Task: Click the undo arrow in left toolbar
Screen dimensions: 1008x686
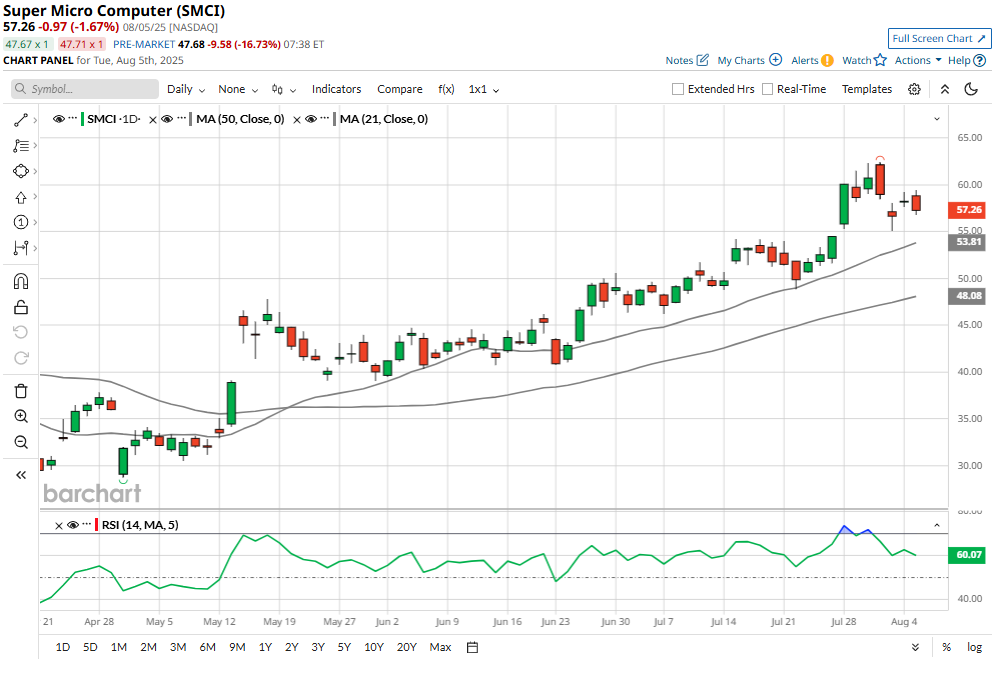Action: (x=21, y=332)
